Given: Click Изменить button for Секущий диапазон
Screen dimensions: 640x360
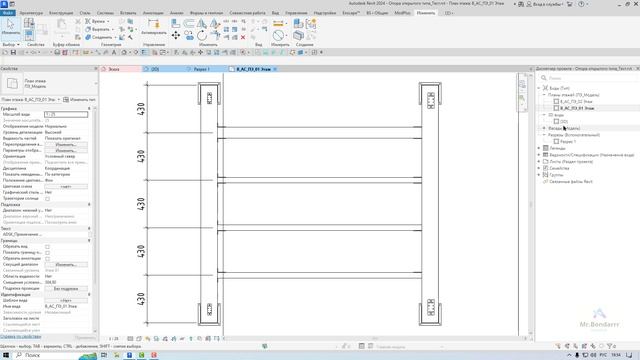Looking at the screenshot, I should 66,264.
